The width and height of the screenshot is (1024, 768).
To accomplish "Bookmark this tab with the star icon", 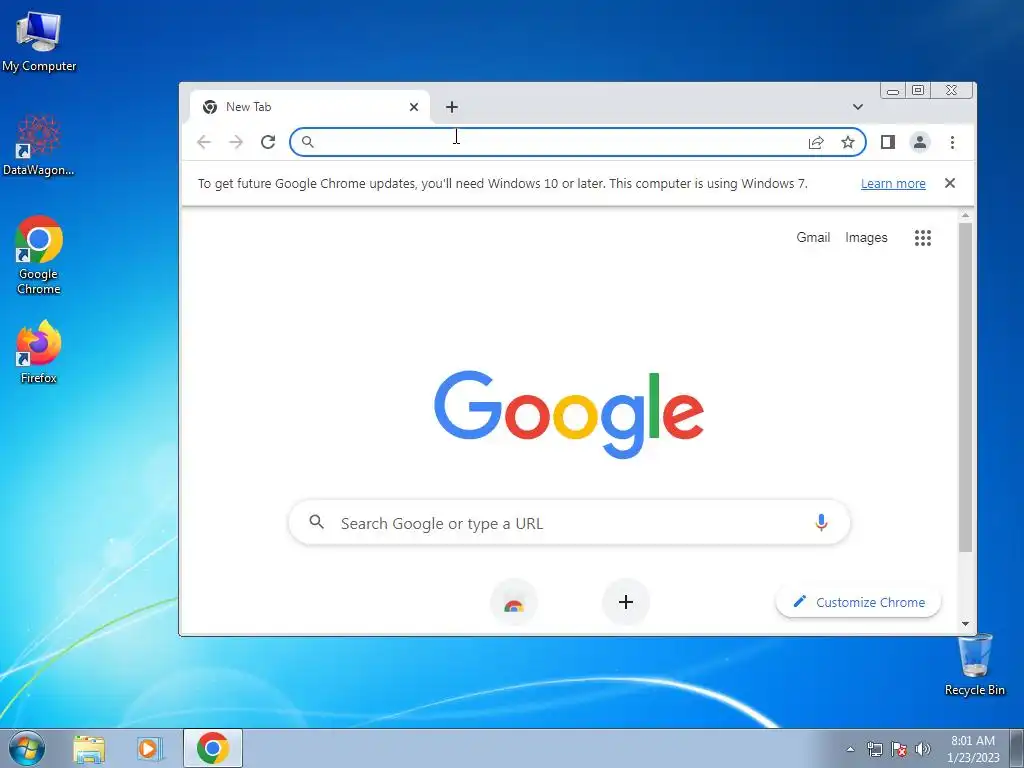I will [848, 142].
